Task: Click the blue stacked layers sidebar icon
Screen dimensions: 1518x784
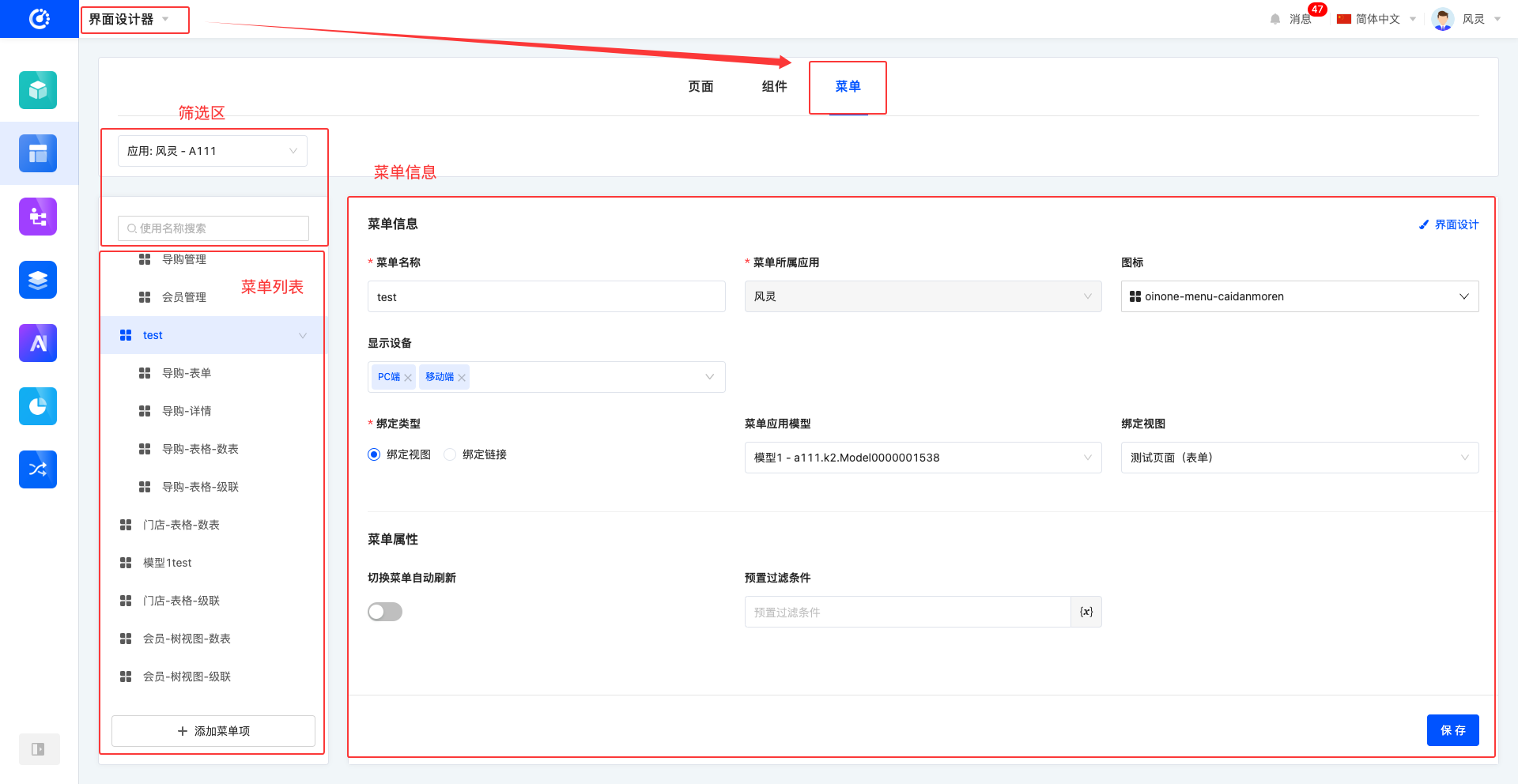Action: [38, 280]
